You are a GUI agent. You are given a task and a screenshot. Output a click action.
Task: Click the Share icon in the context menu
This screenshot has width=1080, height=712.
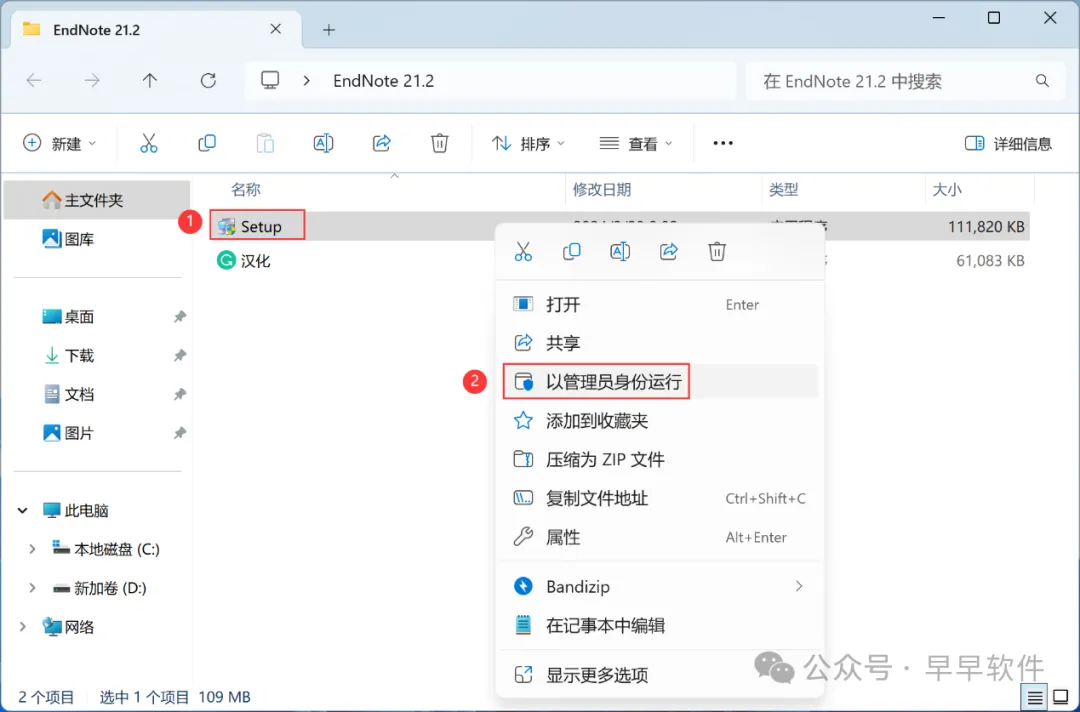point(669,251)
